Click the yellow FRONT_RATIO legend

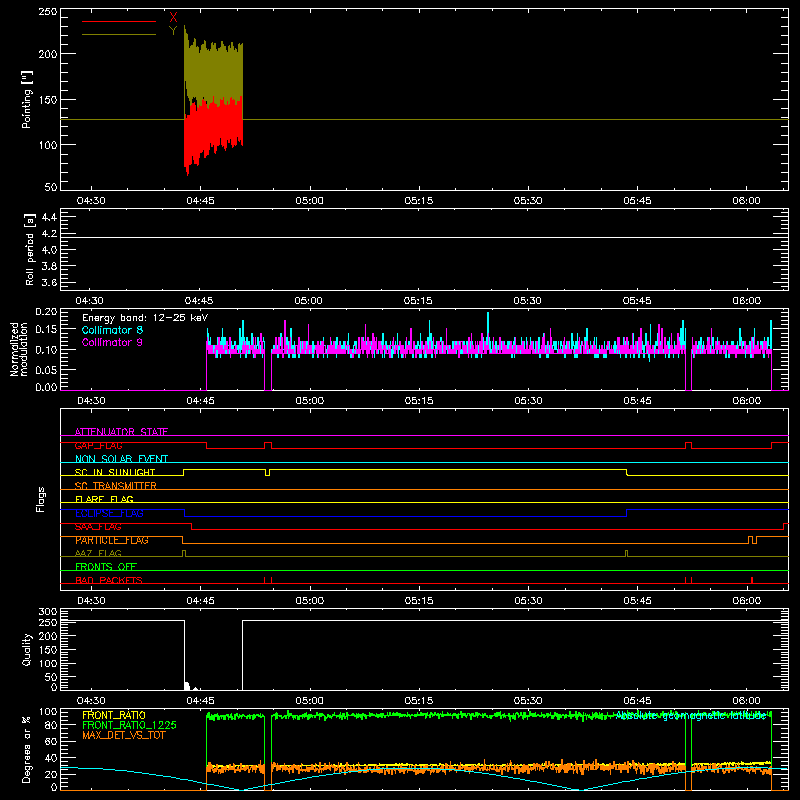tap(114, 715)
